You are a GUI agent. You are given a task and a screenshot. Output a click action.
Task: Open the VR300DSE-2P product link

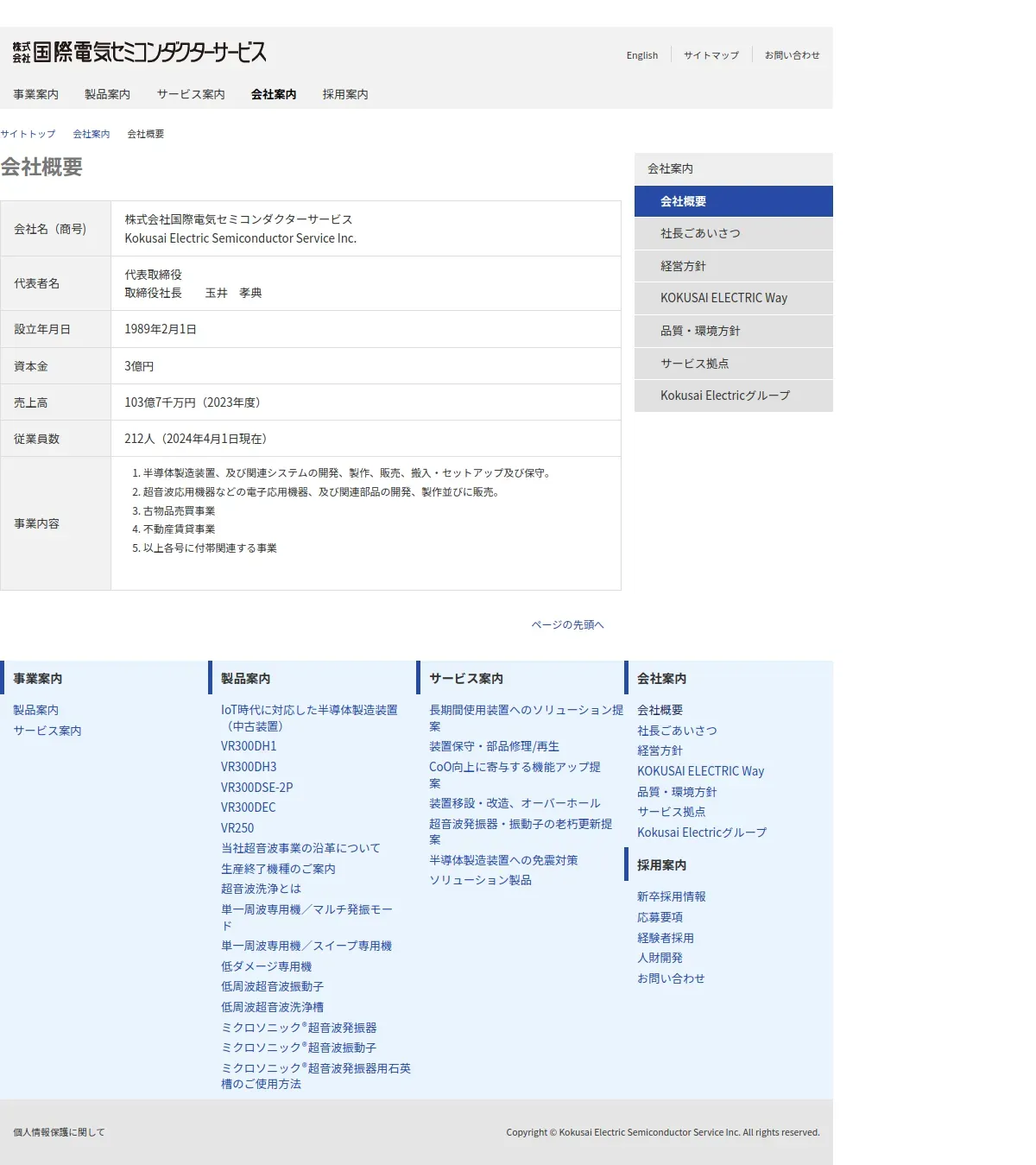tap(257, 788)
